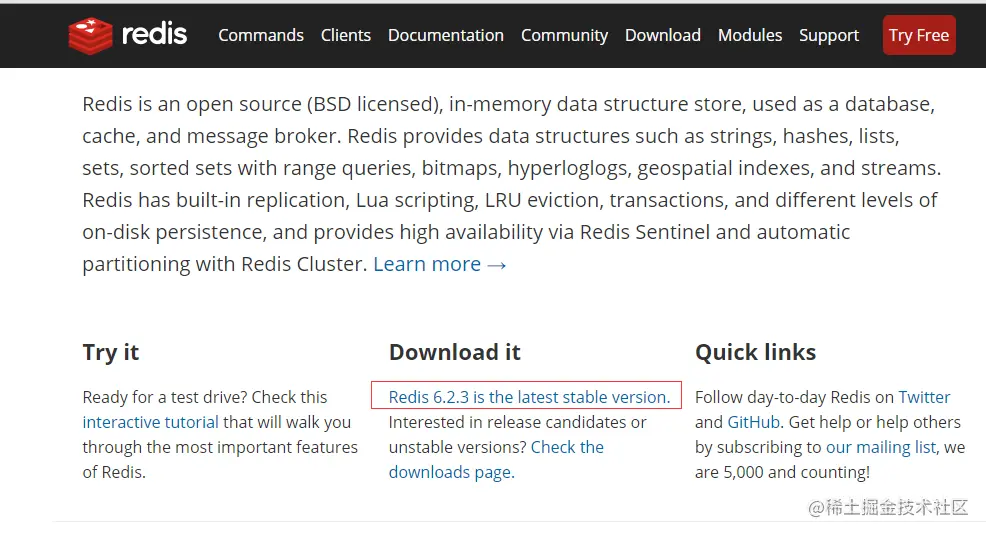Open the Clients navigation item
This screenshot has height=535, width=986.
pyautogui.click(x=346, y=35)
